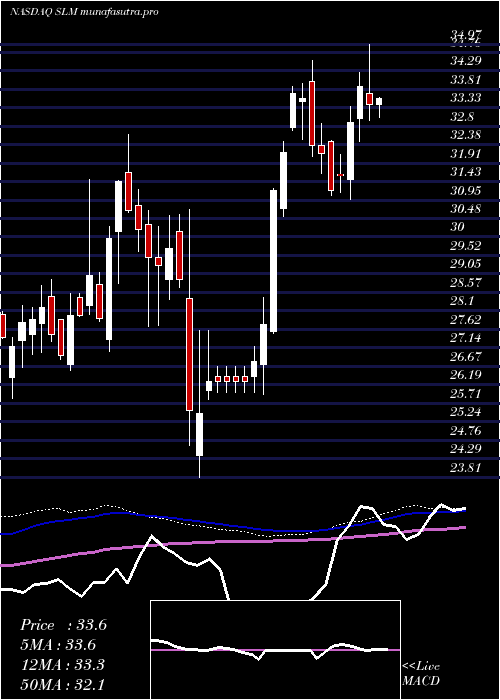This screenshot has width=500, height=700.
Task: Click the <<Live MACD label
Action: click(421, 674)
